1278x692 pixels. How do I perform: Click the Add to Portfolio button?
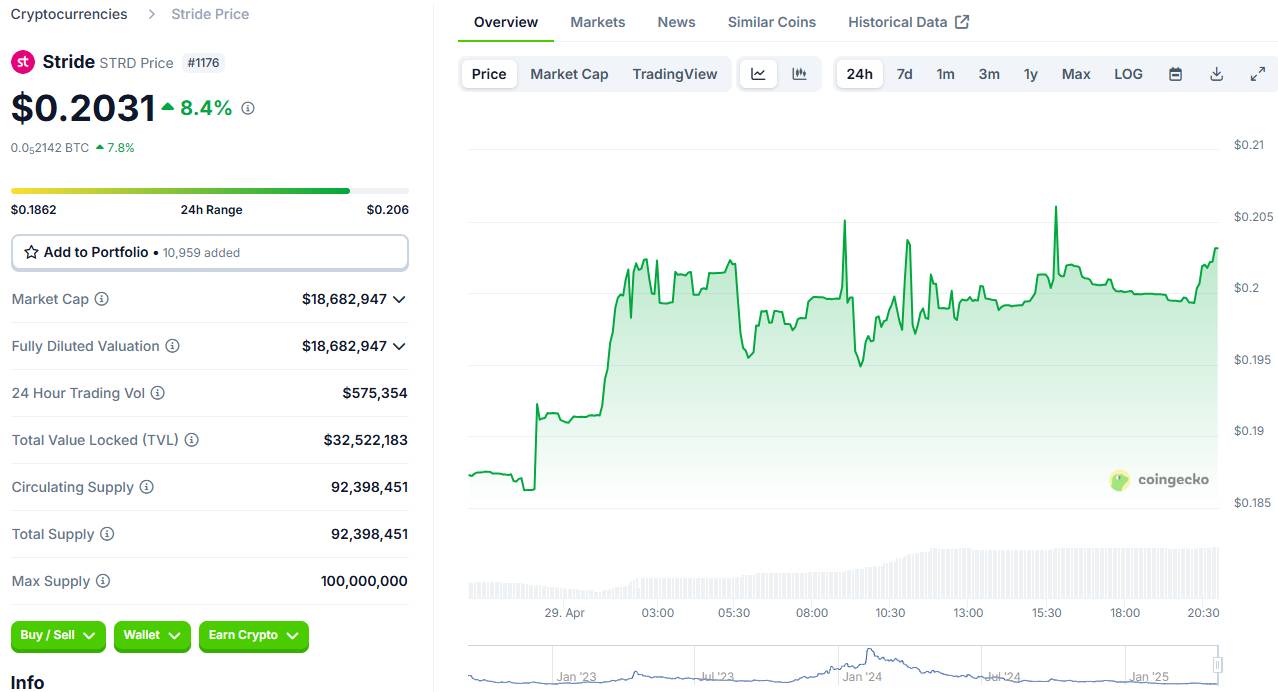[x=210, y=253]
